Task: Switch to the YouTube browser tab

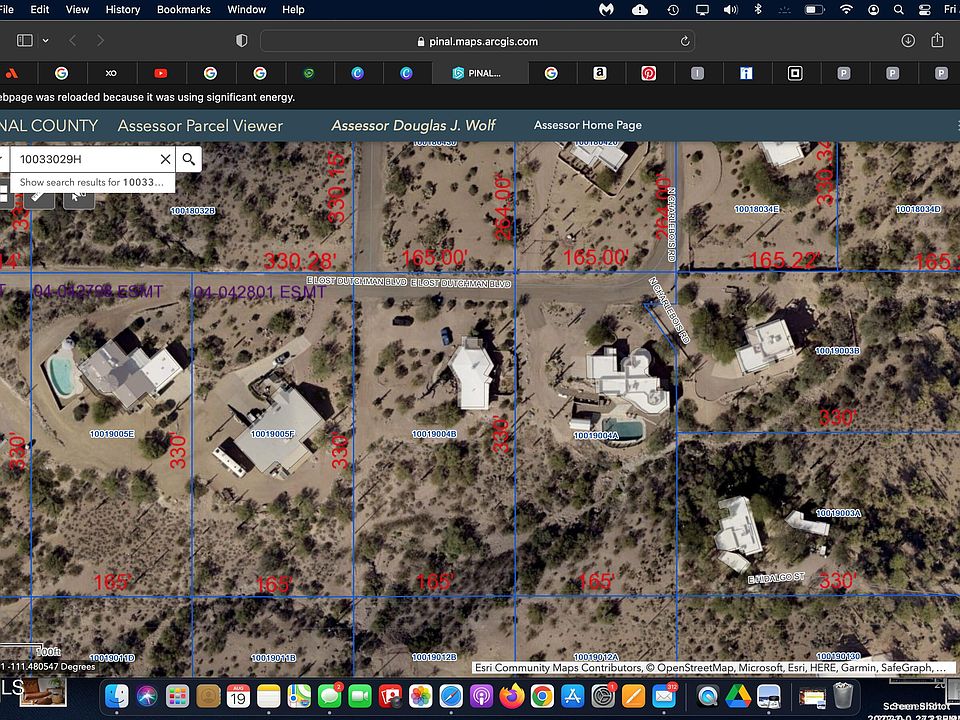Action: point(160,73)
